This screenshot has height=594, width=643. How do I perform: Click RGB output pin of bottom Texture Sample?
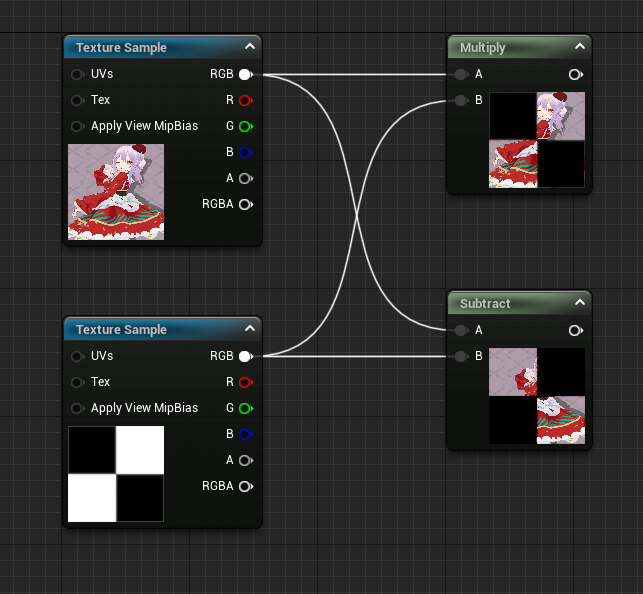[246, 356]
